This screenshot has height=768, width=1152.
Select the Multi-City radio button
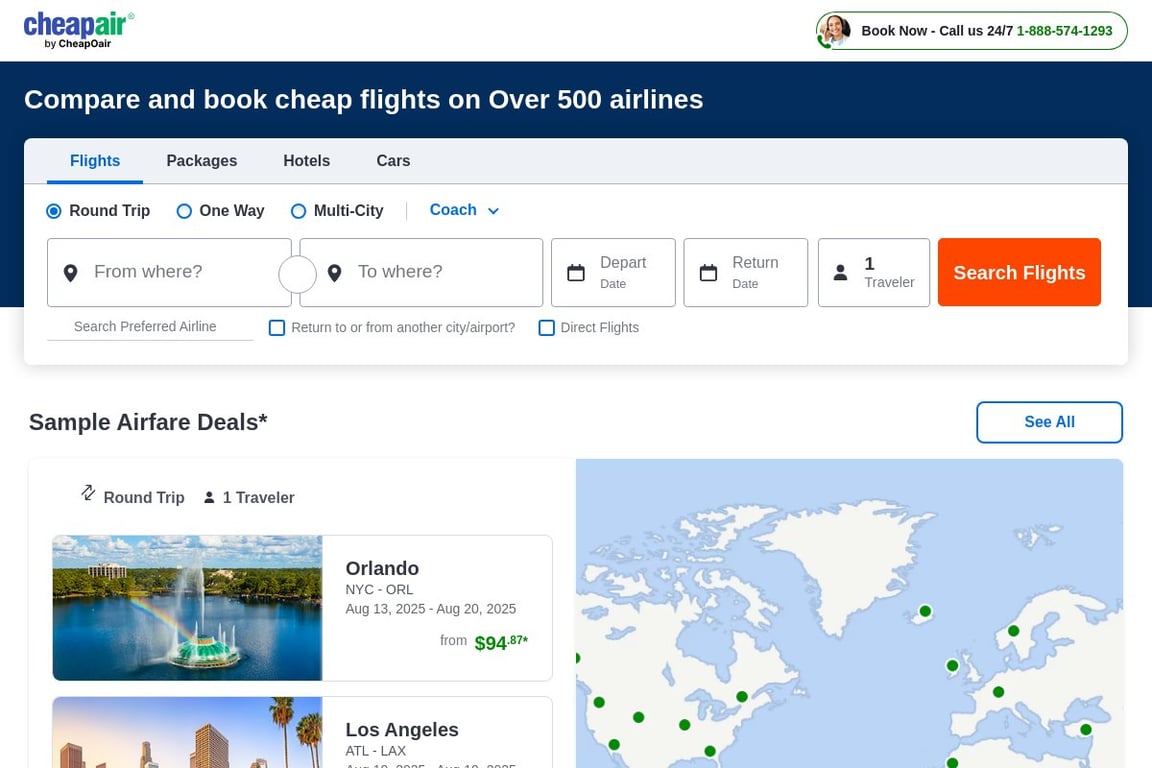coord(298,211)
